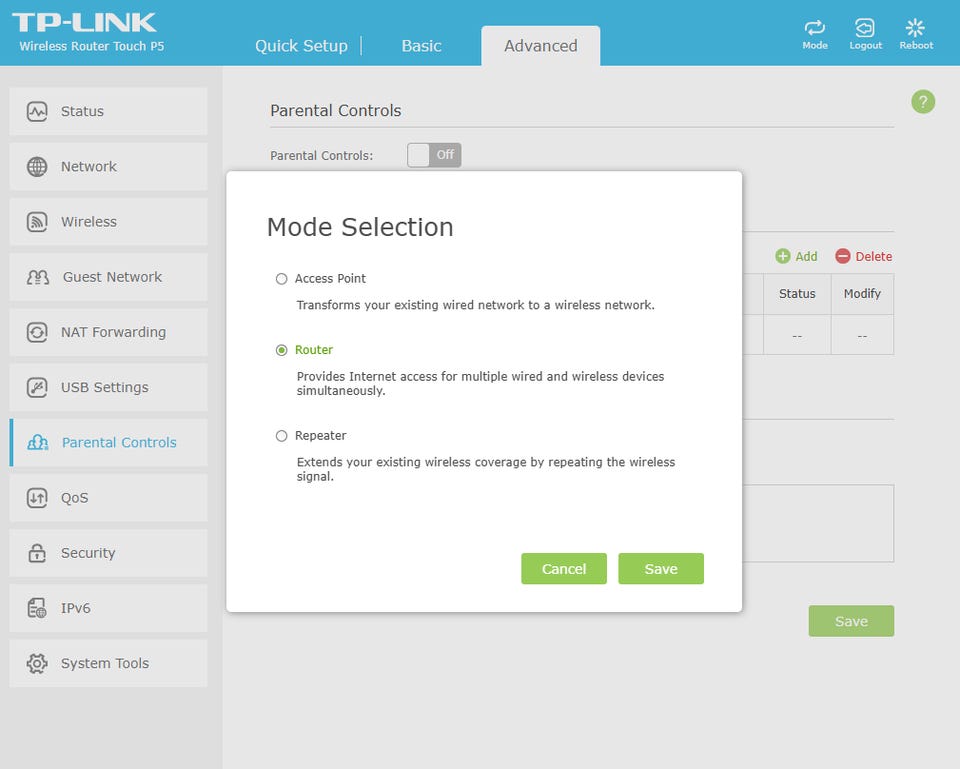
Task: Click the Mode icon in header
Action: (814, 28)
